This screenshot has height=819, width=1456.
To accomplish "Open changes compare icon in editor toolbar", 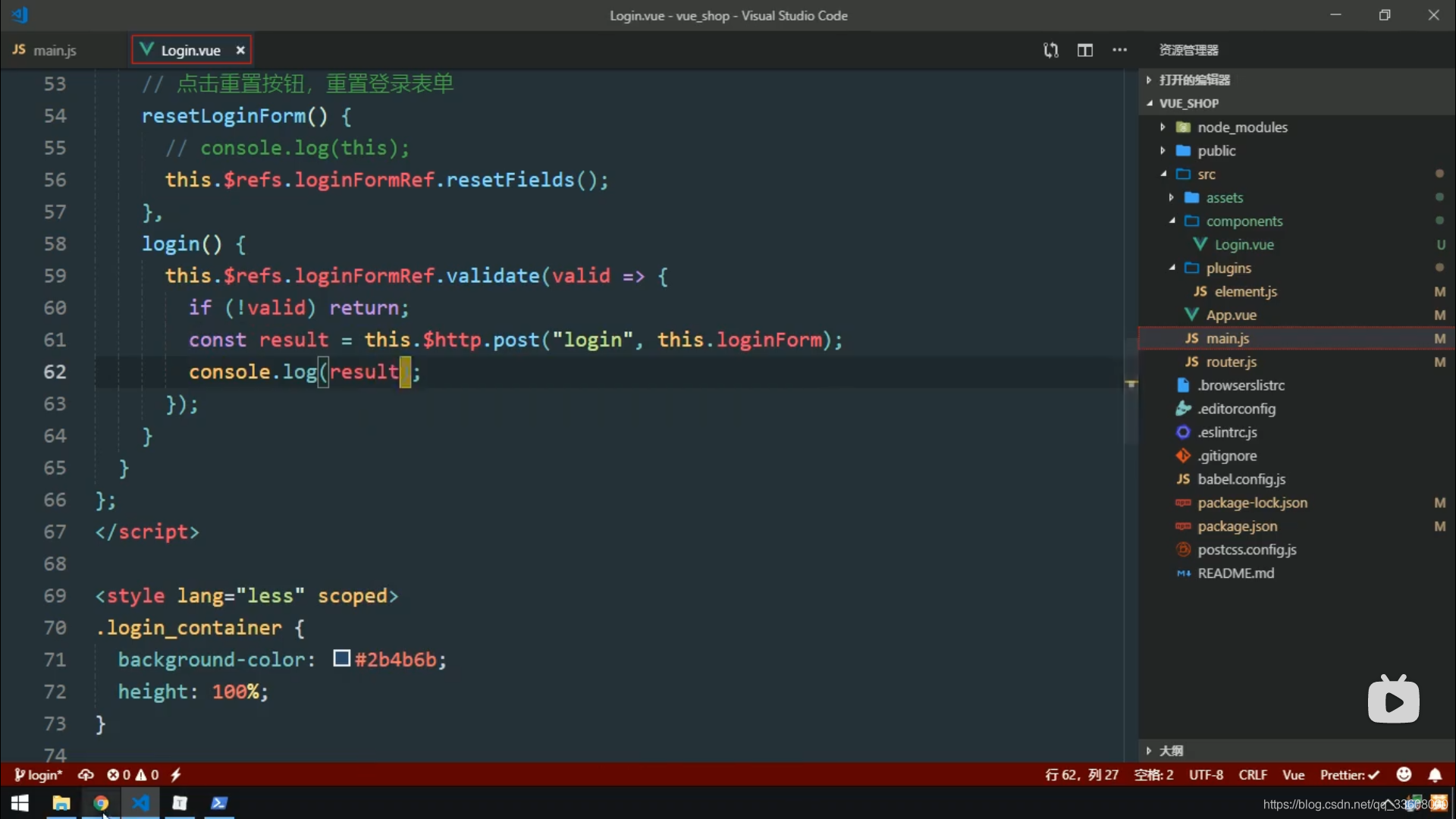I will [x=1050, y=50].
